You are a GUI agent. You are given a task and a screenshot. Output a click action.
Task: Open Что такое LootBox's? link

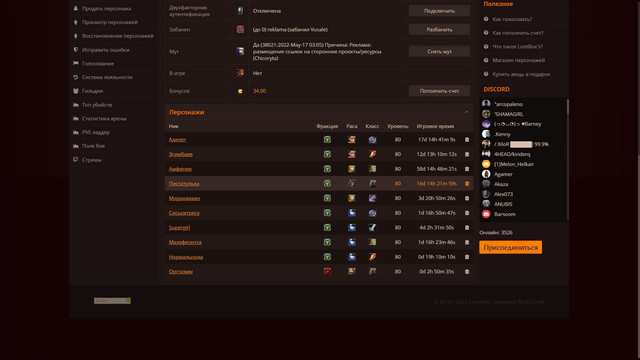(x=518, y=47)
